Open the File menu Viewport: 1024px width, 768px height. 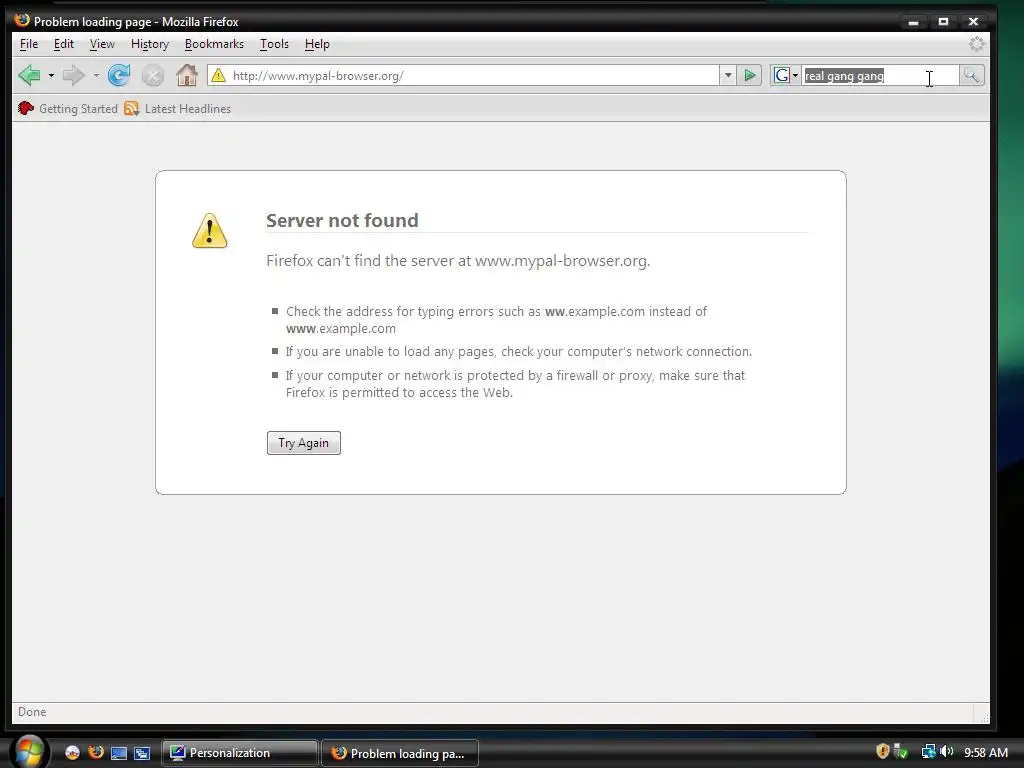(29, 44)
